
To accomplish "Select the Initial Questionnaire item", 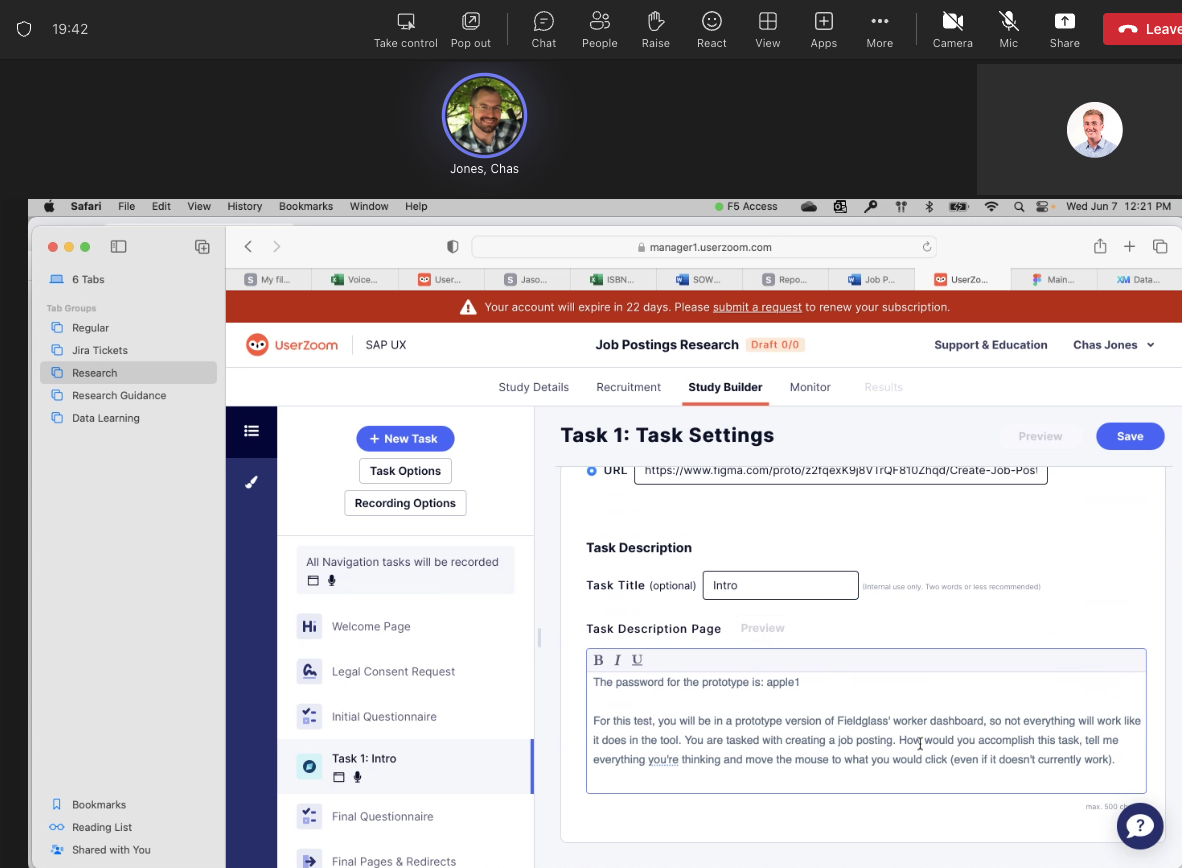I will (x=406, y=716).
